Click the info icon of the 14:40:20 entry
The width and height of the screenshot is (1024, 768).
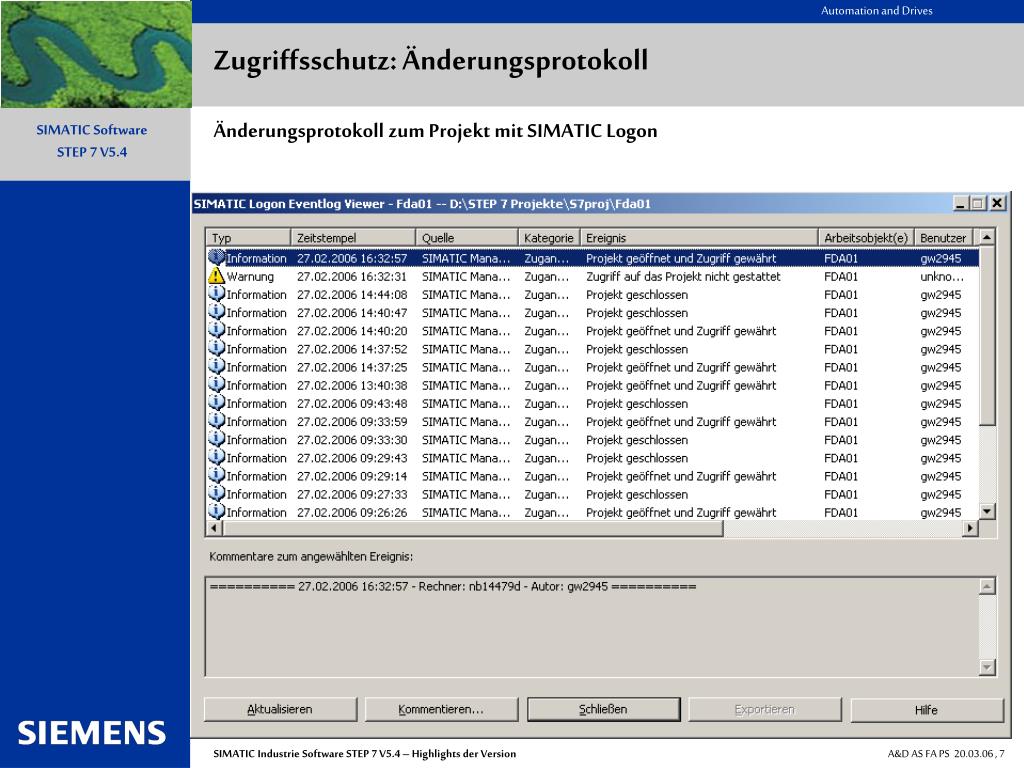(x=217, y=331)
